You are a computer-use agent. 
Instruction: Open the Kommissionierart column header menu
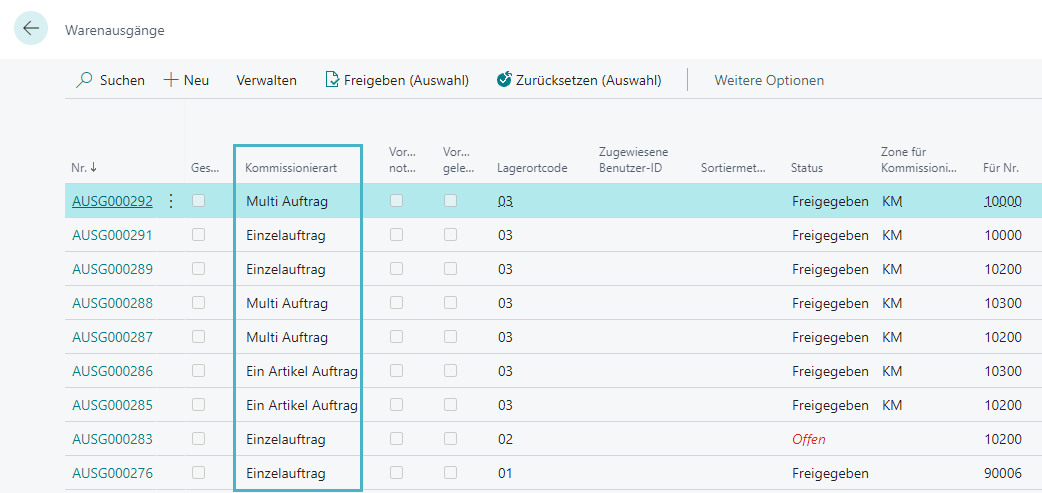(x=291, y=168)
